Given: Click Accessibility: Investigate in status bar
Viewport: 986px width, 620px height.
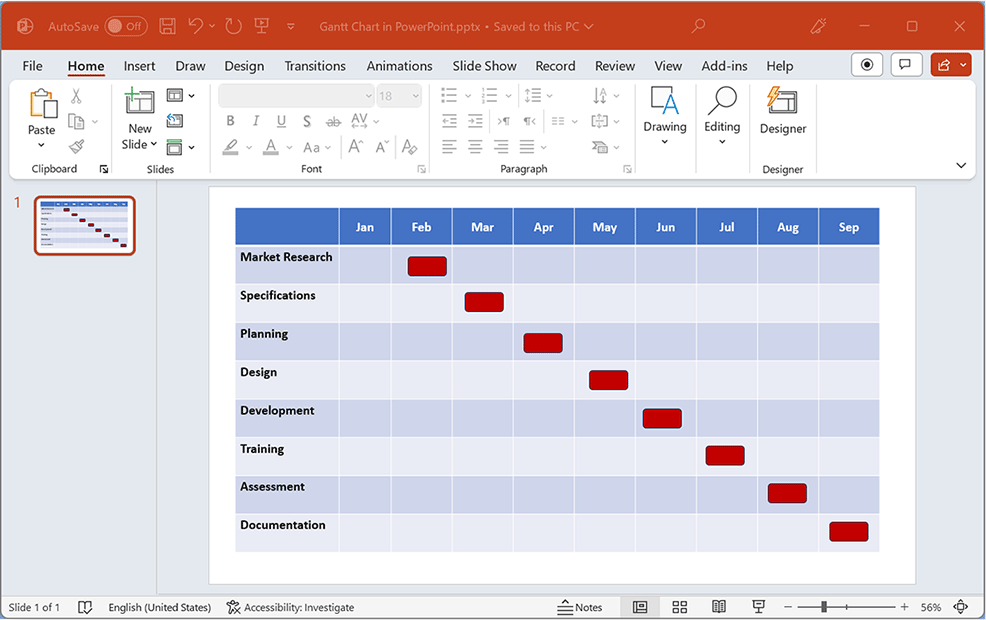Looking at the screenshot, I should tap(290, 607).
